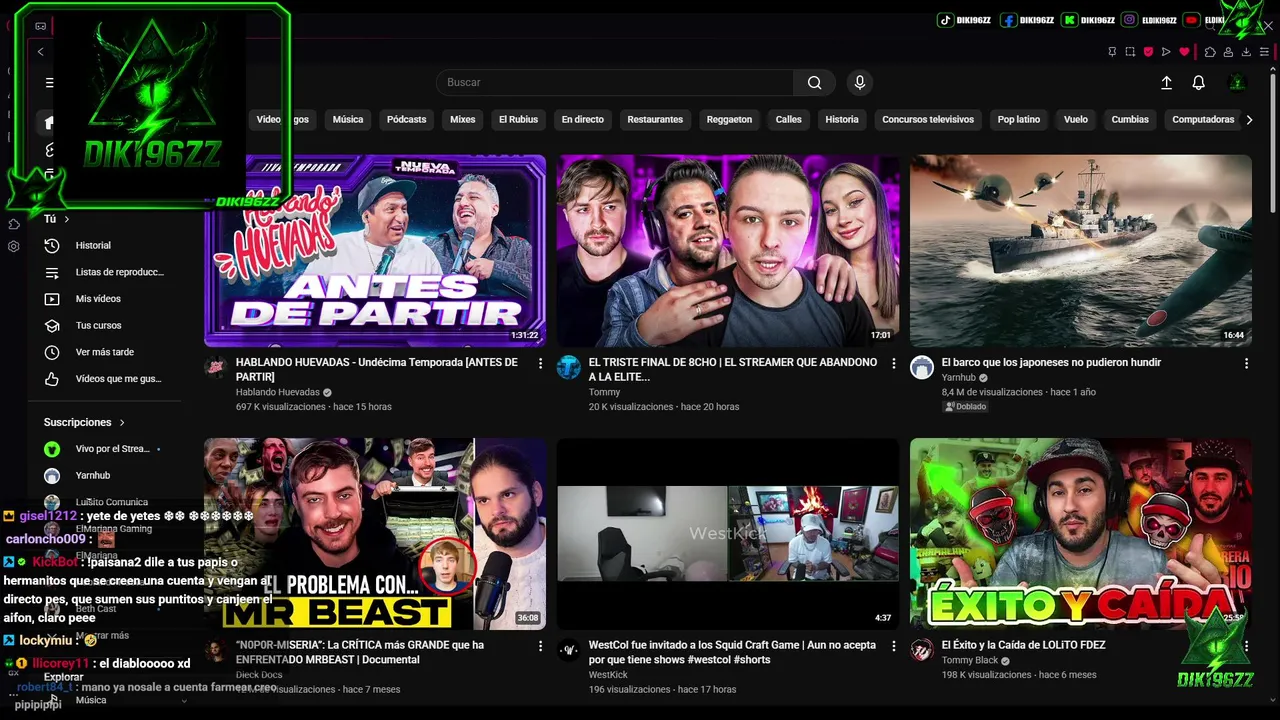Open options menu for WestCol video

coord(893,647)
